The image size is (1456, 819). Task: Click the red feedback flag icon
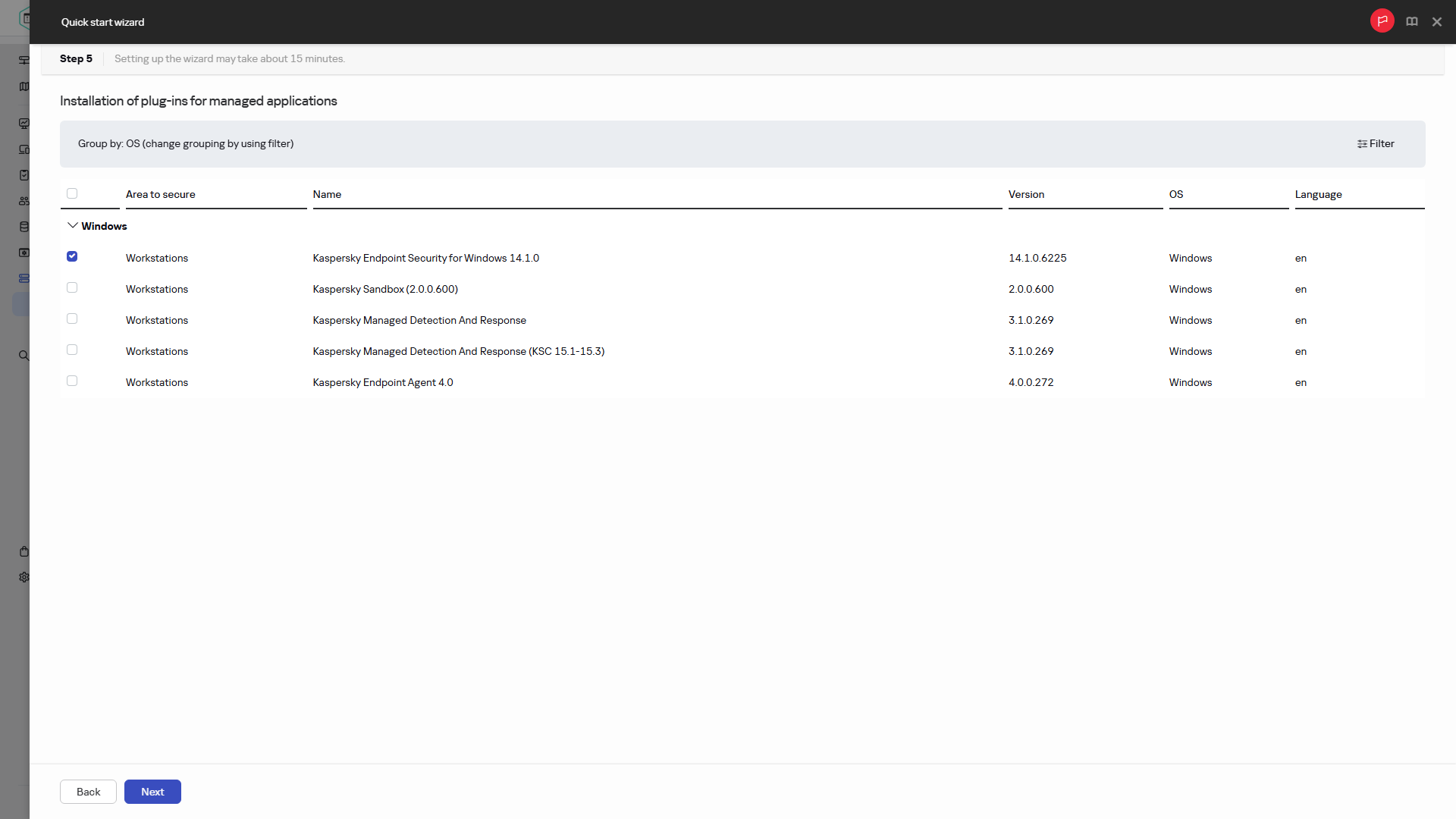coord(1382,21)
